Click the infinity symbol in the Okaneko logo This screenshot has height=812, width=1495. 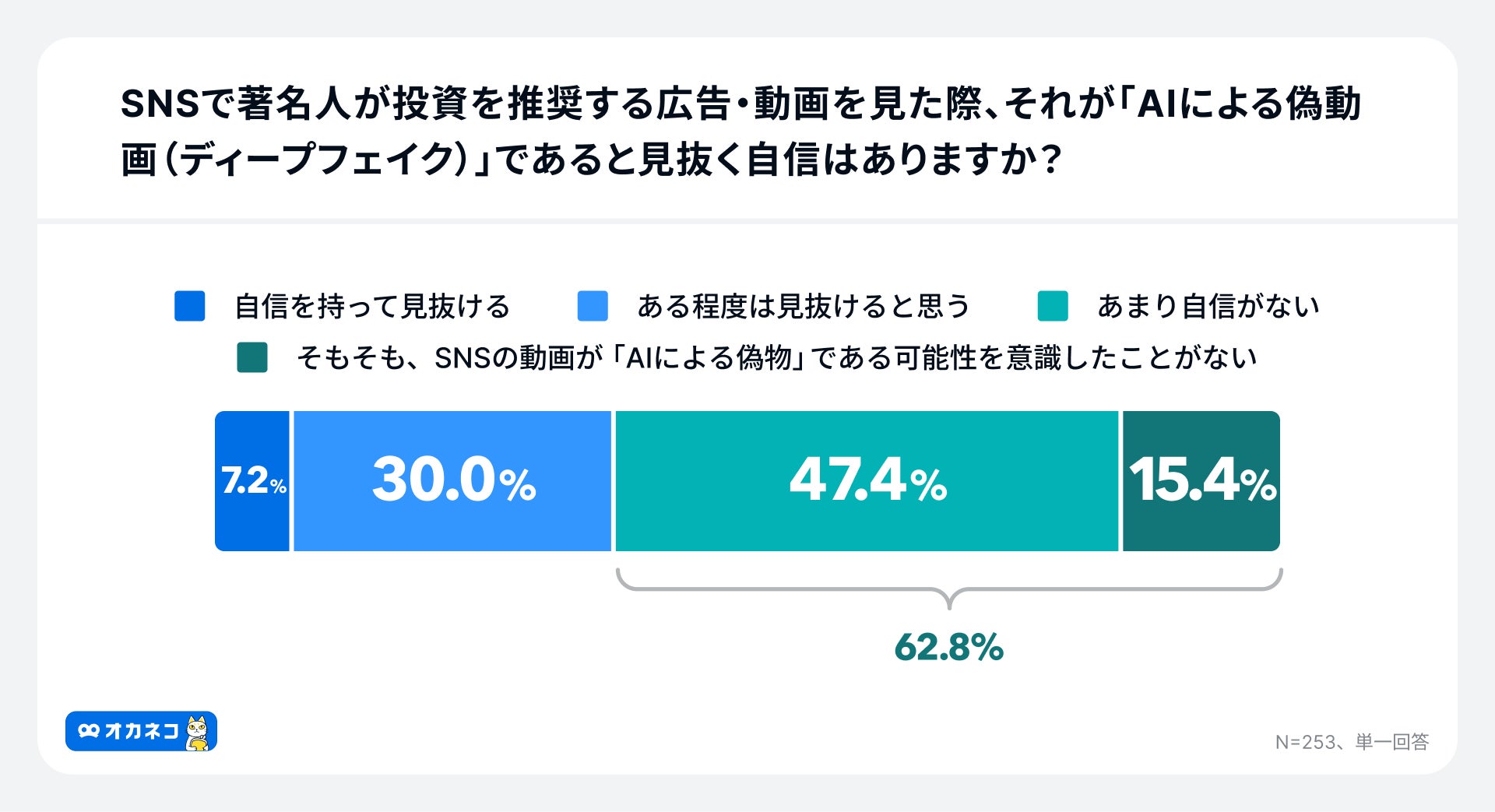[x=89, y=732]
